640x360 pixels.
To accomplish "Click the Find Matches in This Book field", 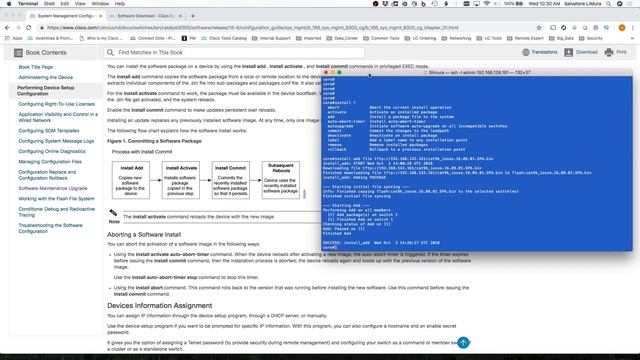I will (x=233, y=53).
